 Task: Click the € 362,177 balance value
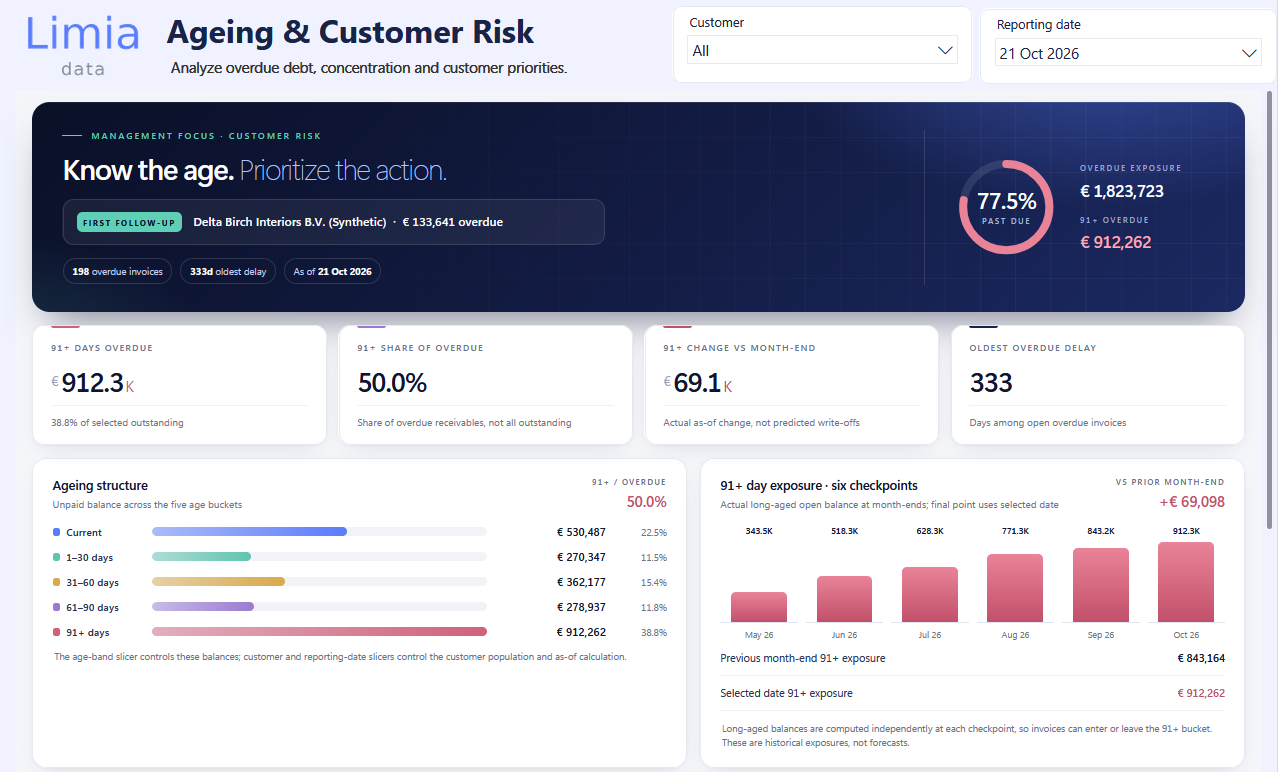point(581,582)
